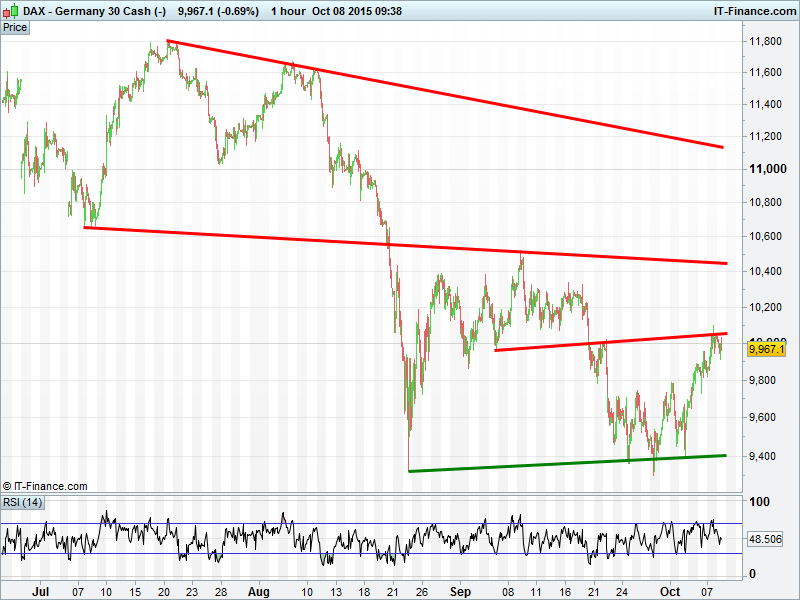Click the Aug month label on time axis
Screen dimensions: 800x600
click(258, 591)
